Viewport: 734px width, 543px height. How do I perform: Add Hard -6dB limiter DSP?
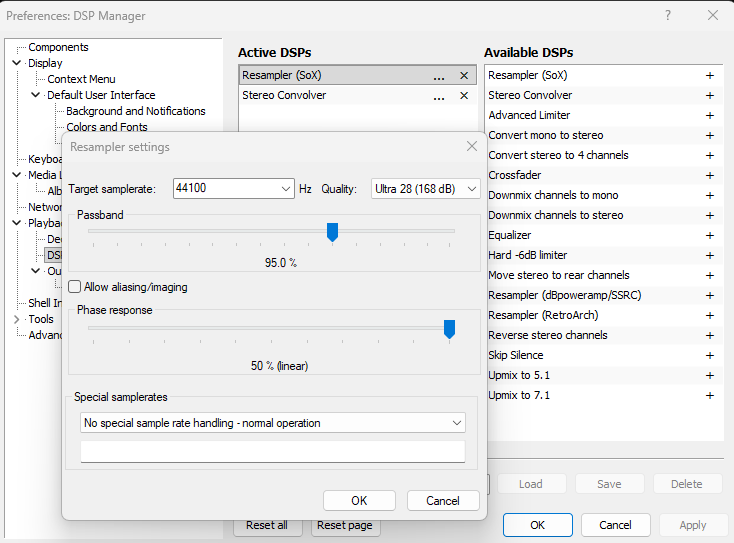coord(710,256)
